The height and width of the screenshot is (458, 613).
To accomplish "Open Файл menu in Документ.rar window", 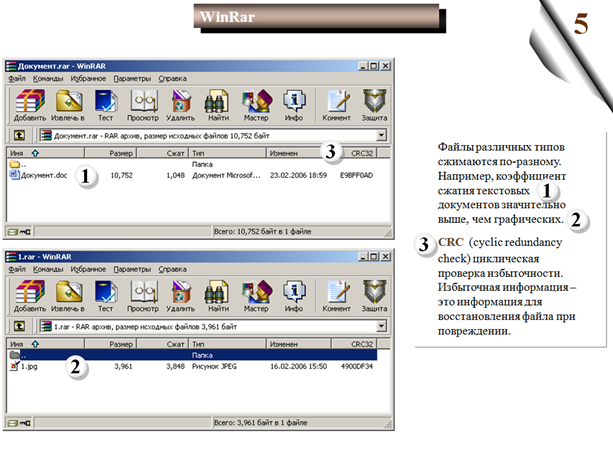I will pos(17,79).
